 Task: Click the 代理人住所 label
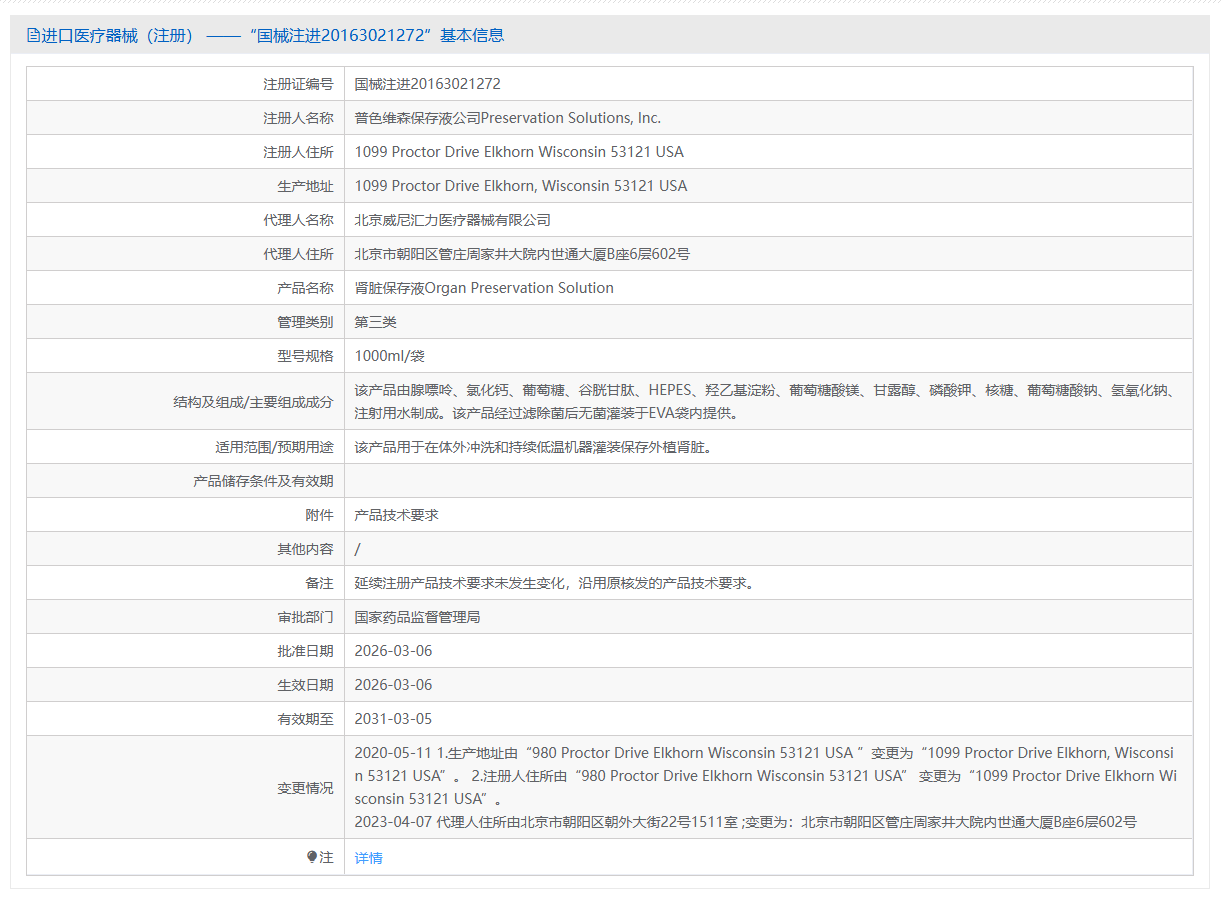(x=298, y=254)
